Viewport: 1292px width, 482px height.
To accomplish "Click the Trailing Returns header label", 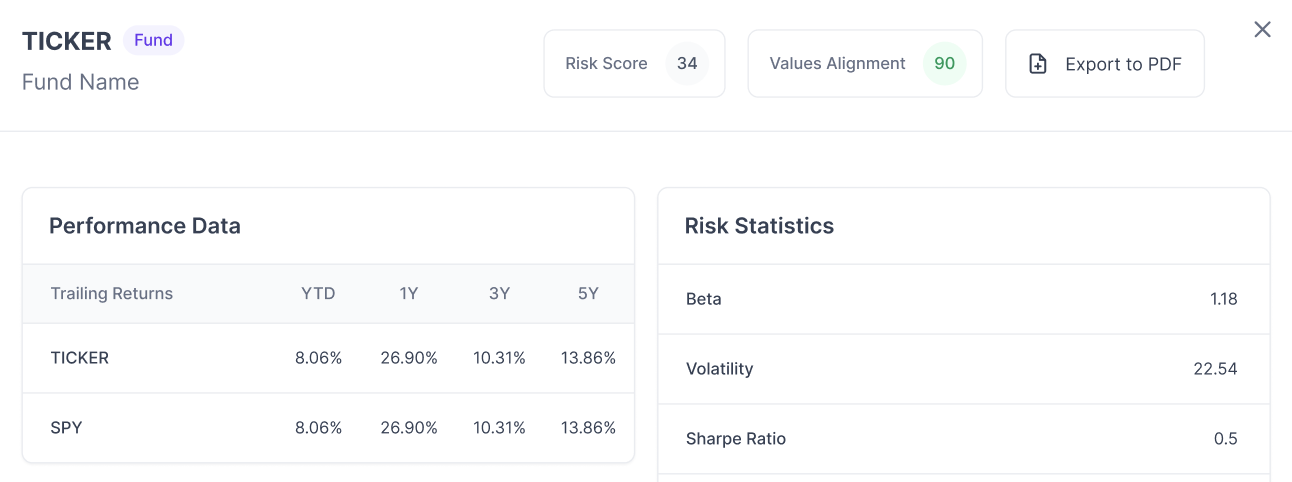I will [x=112, y=293].
